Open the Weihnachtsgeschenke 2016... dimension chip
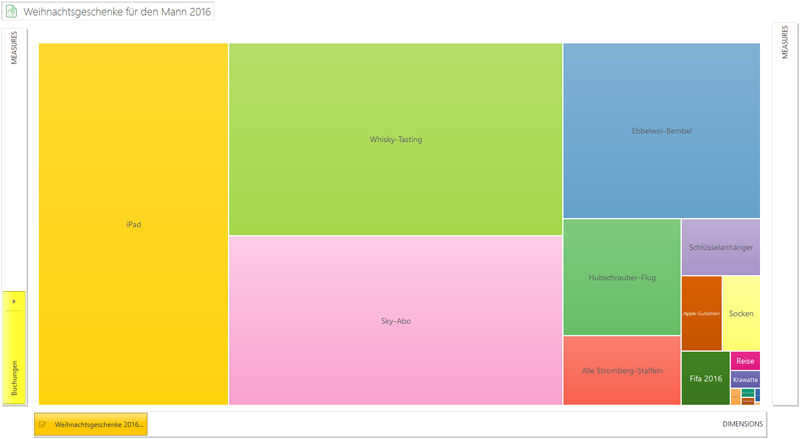This screenshot has width=800, height=439. pos(91,424)
